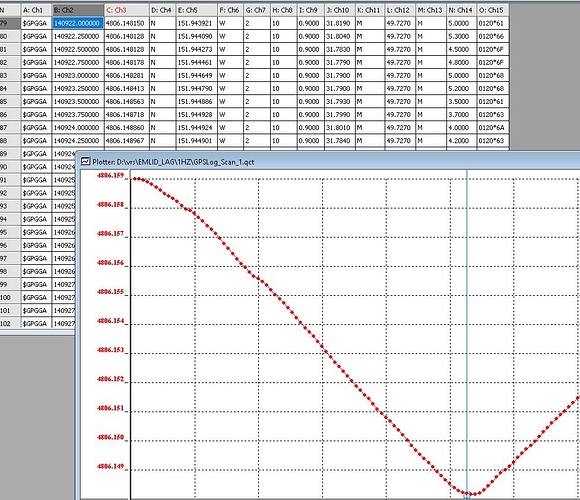
Task: Click cell 4806.148178 in row 82
Action: [127, 62]
